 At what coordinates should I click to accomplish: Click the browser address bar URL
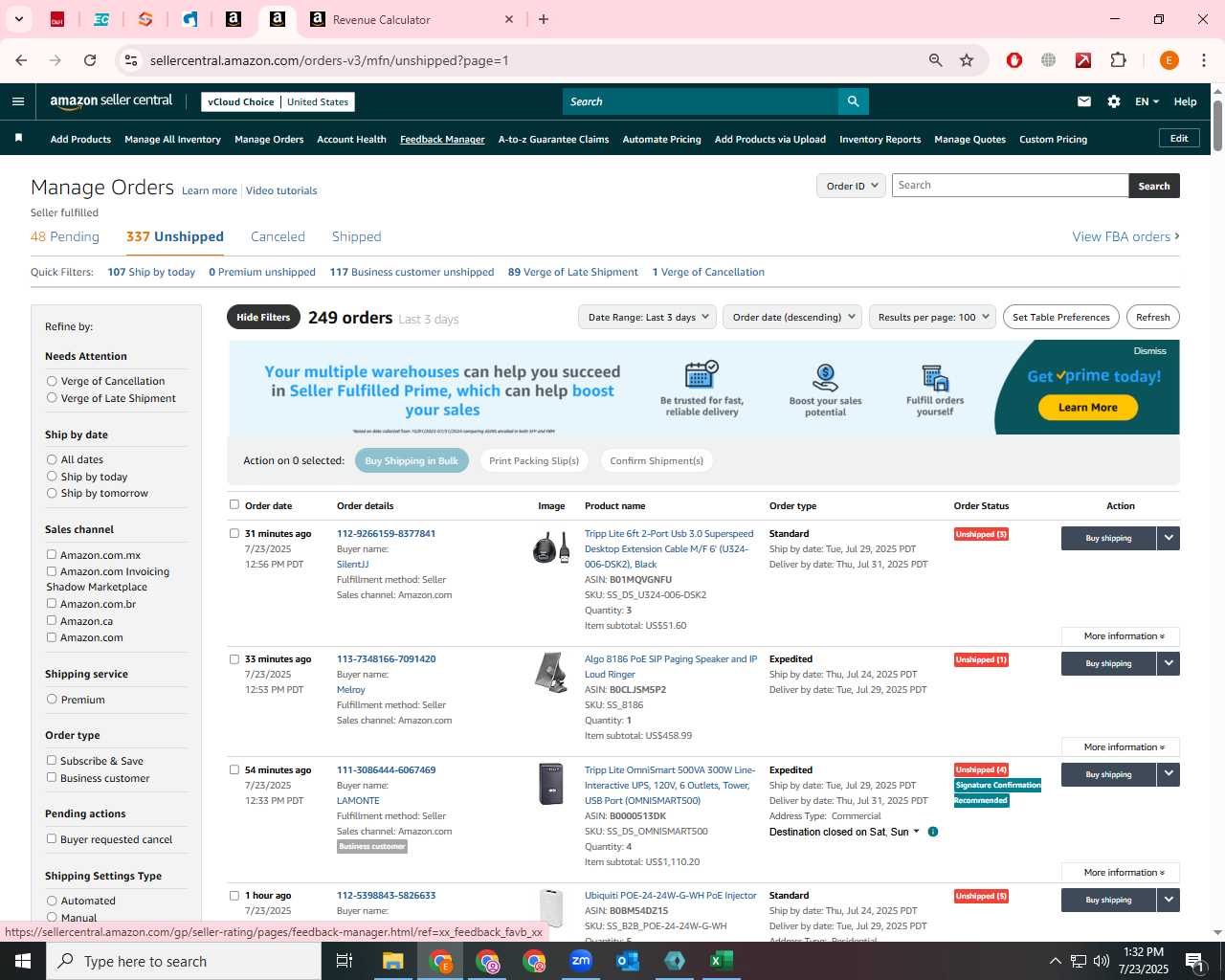pyautogui.click(x=329, y=60)
